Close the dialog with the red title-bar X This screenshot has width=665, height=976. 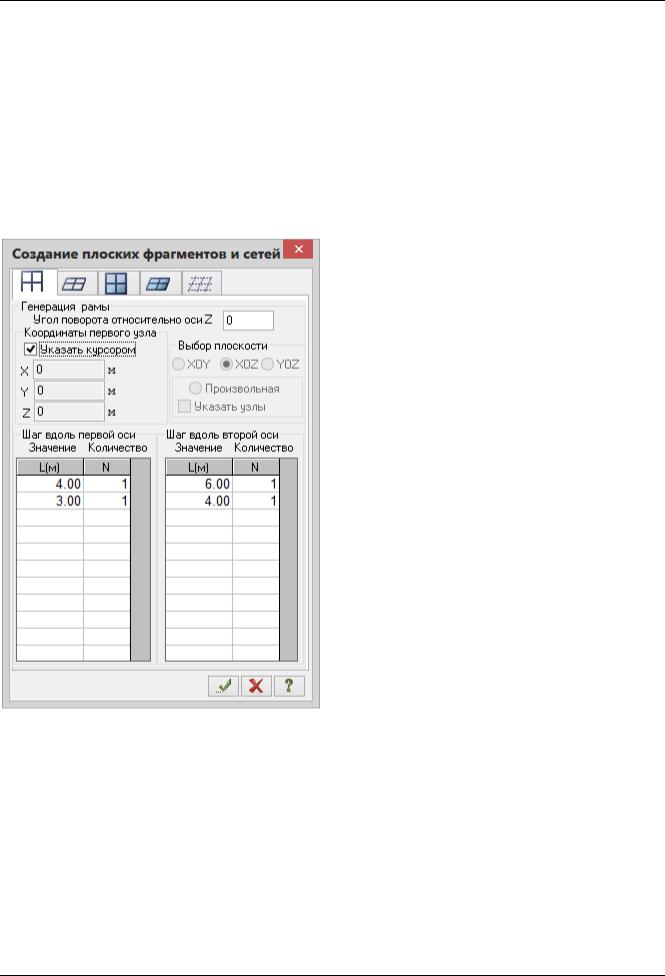tap(298, 249)
